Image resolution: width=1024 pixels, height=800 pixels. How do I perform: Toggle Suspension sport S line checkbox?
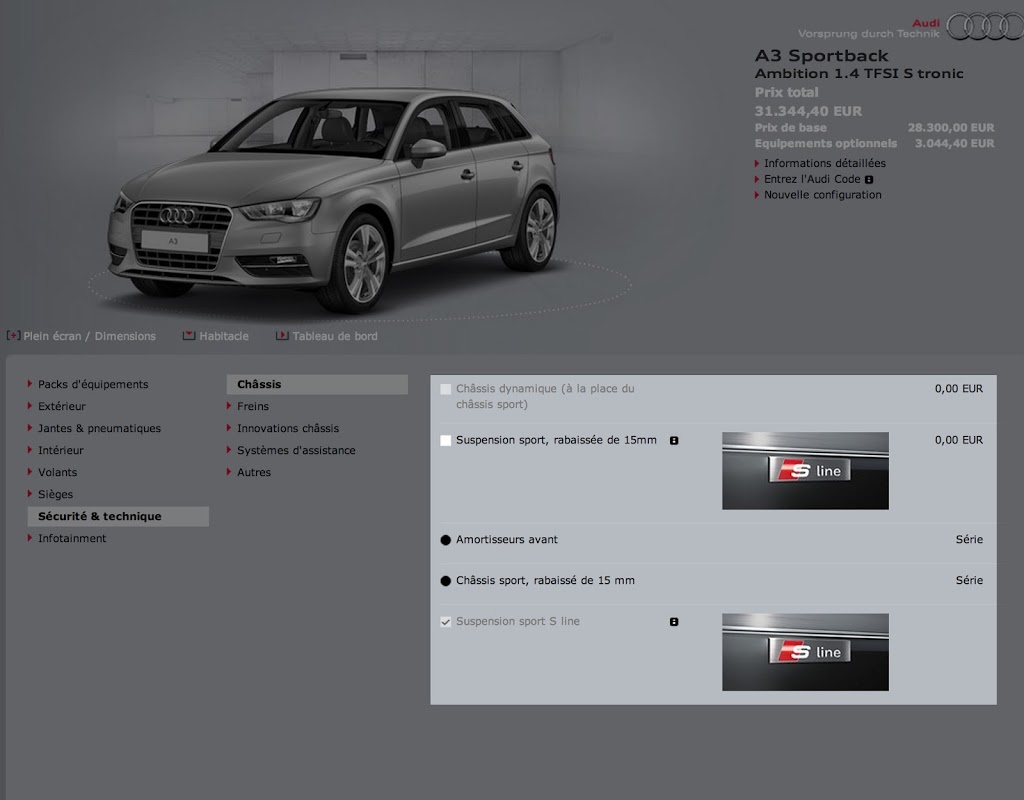coord(445,622)
